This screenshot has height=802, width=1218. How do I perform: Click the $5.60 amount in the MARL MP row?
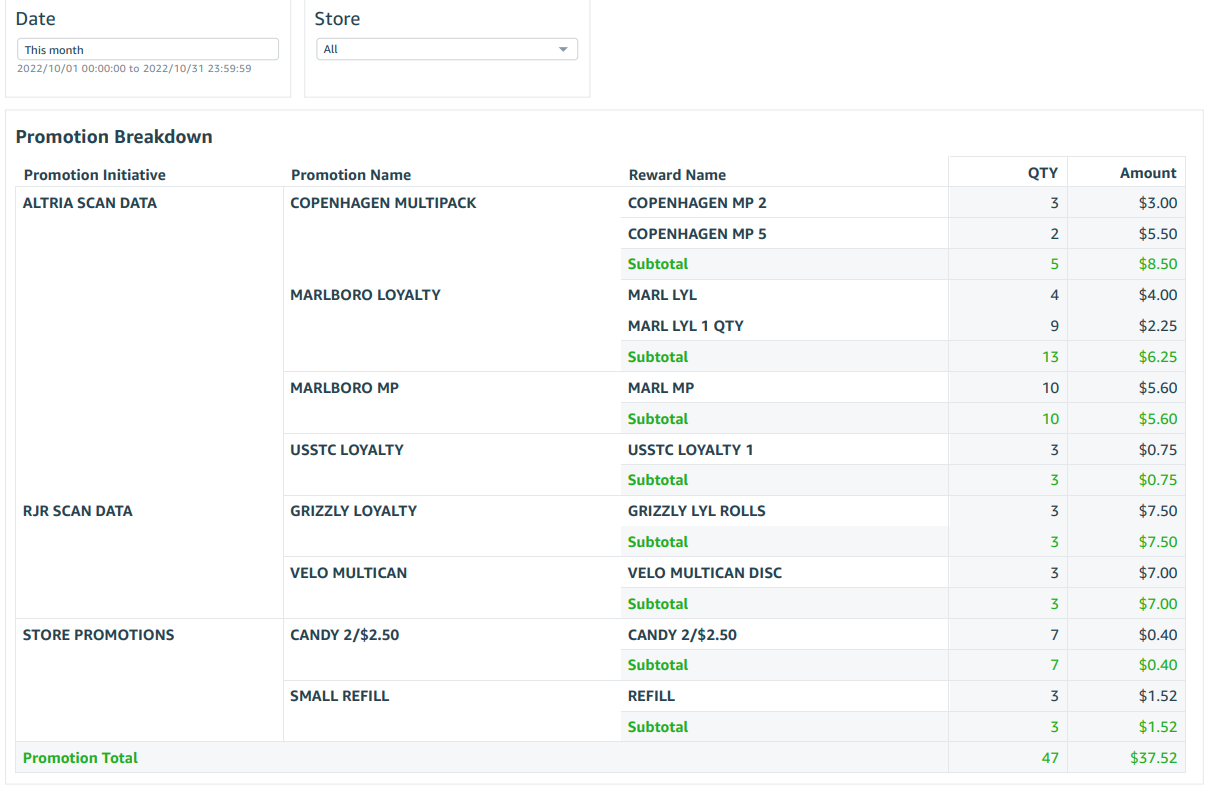[x=1158, y=388]
